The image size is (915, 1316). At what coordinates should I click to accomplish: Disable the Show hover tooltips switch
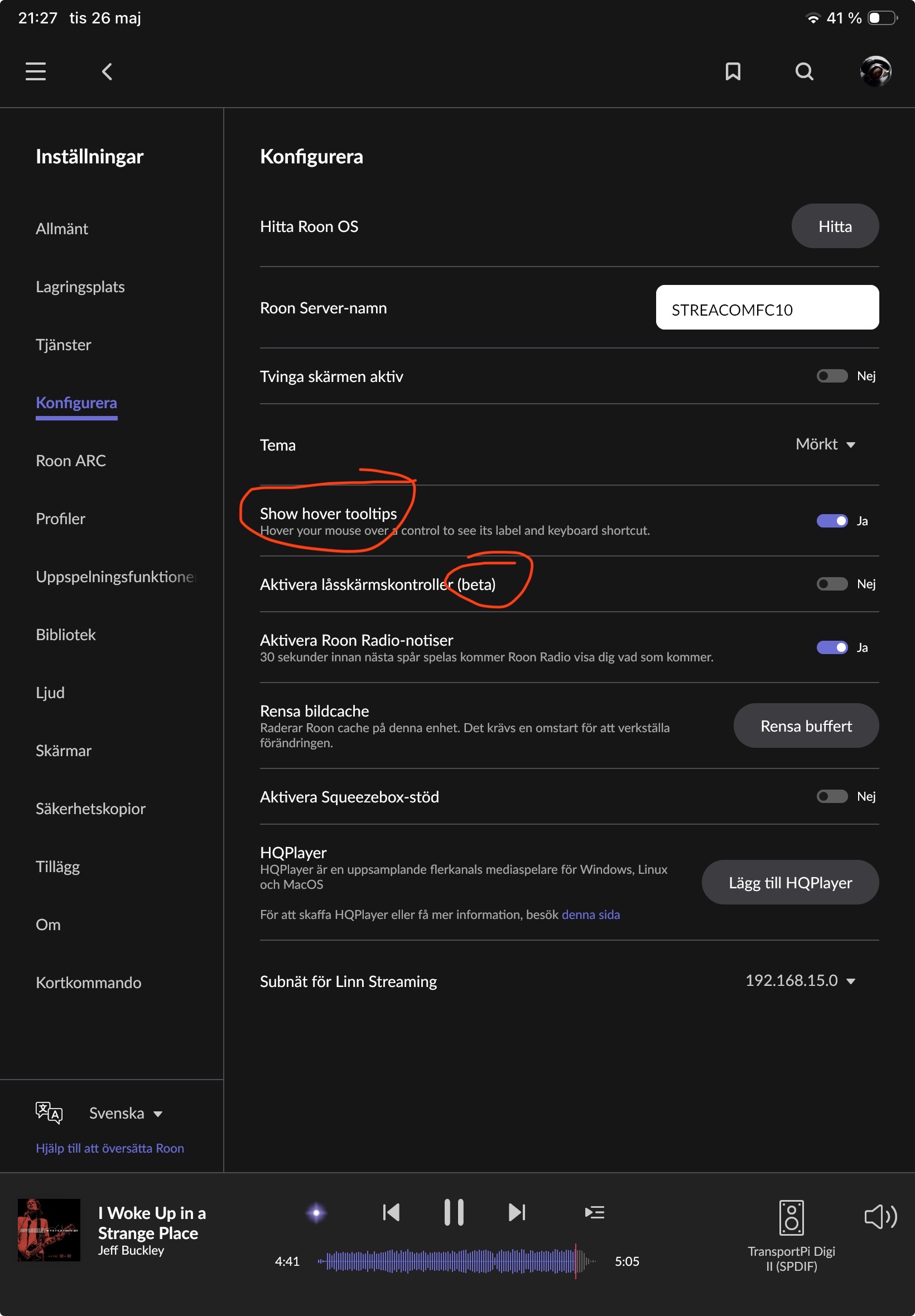pos(832,521)
